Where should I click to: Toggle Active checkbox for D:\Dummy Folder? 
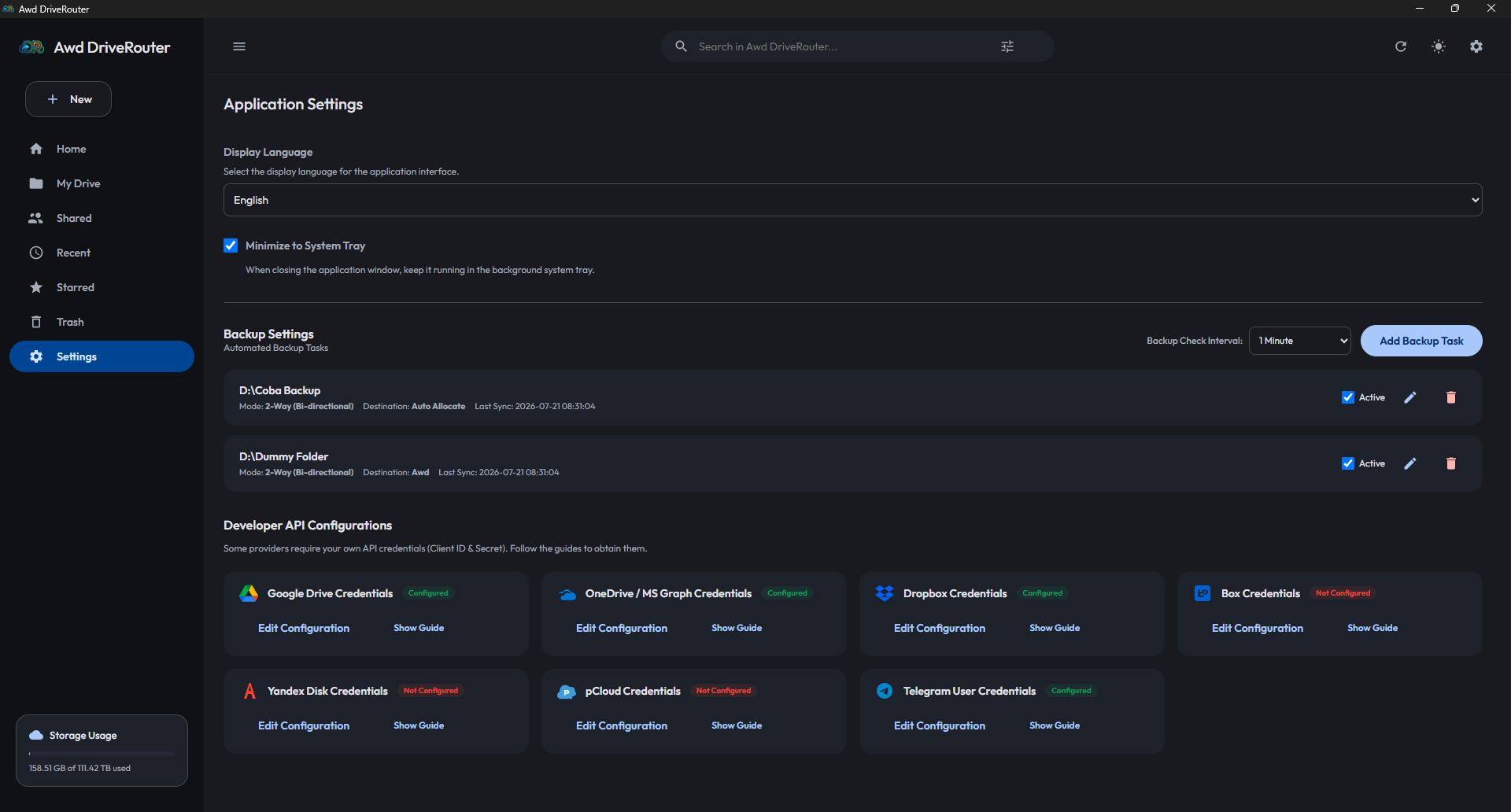click(1348, 463)
